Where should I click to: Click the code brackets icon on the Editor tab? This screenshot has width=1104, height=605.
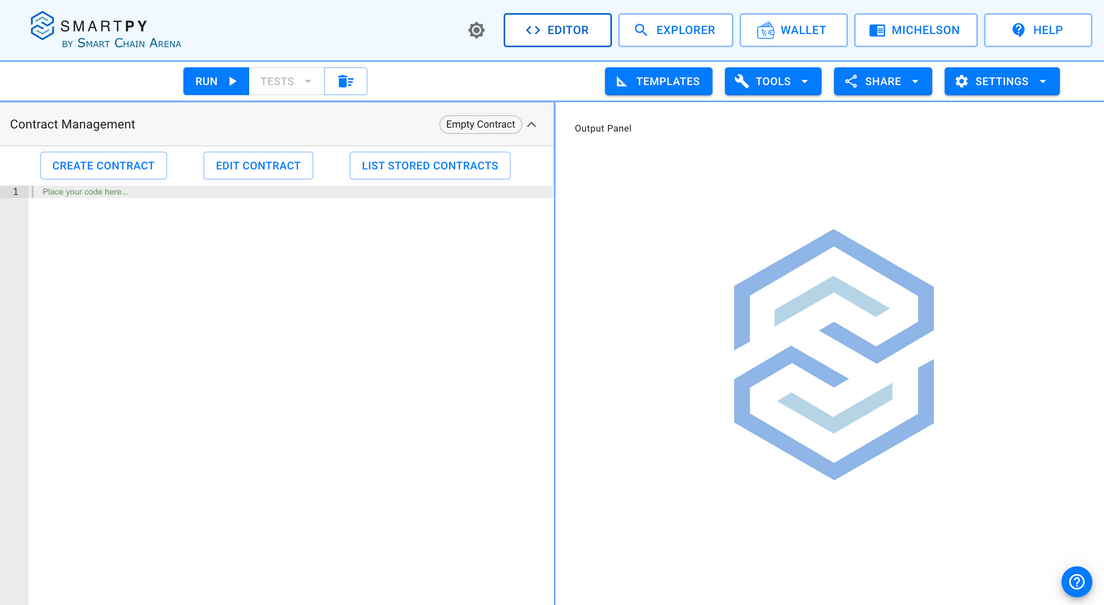(531, 30)
